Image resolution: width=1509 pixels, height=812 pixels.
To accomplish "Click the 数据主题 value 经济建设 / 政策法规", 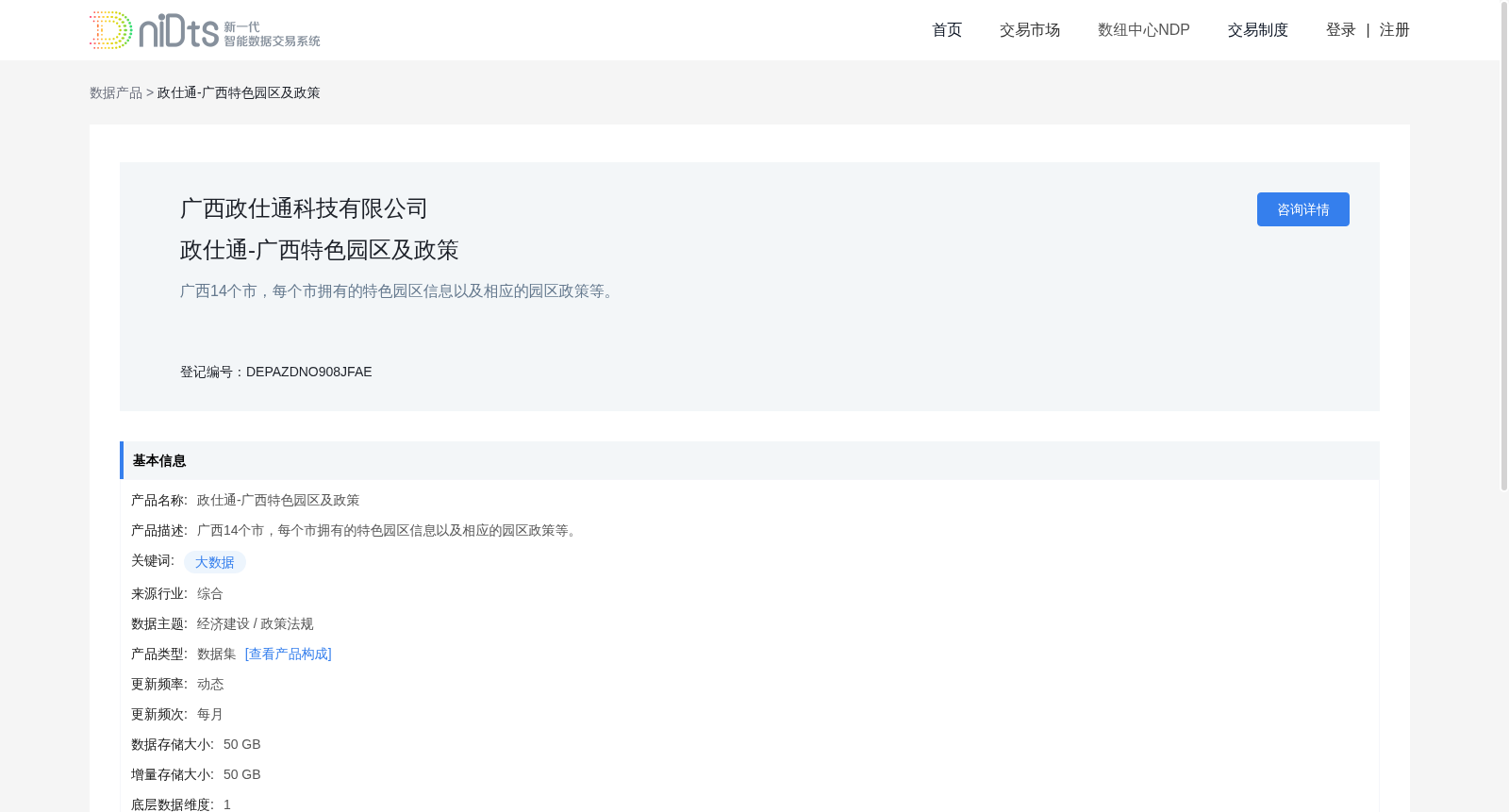I will click(256, 623).
